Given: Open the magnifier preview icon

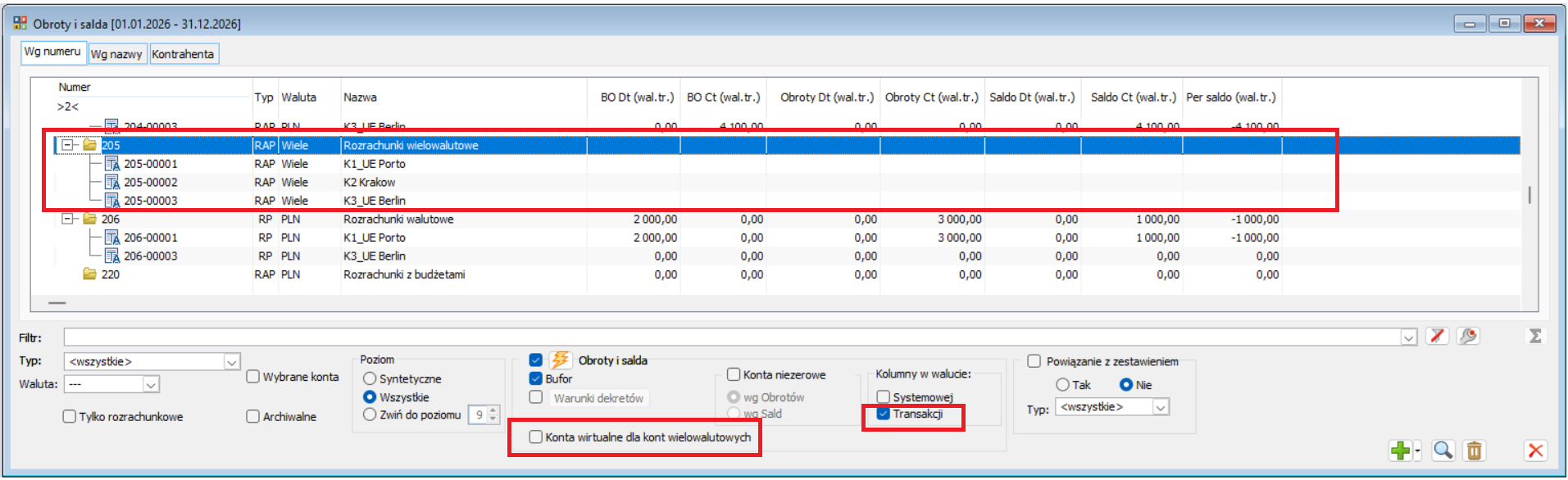Looking at the screenshot, I should [1443, 451].
